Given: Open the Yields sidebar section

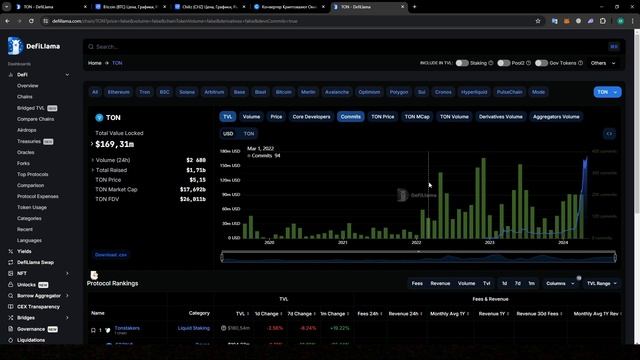Looking at the screenshot, I should pos(24,251).
